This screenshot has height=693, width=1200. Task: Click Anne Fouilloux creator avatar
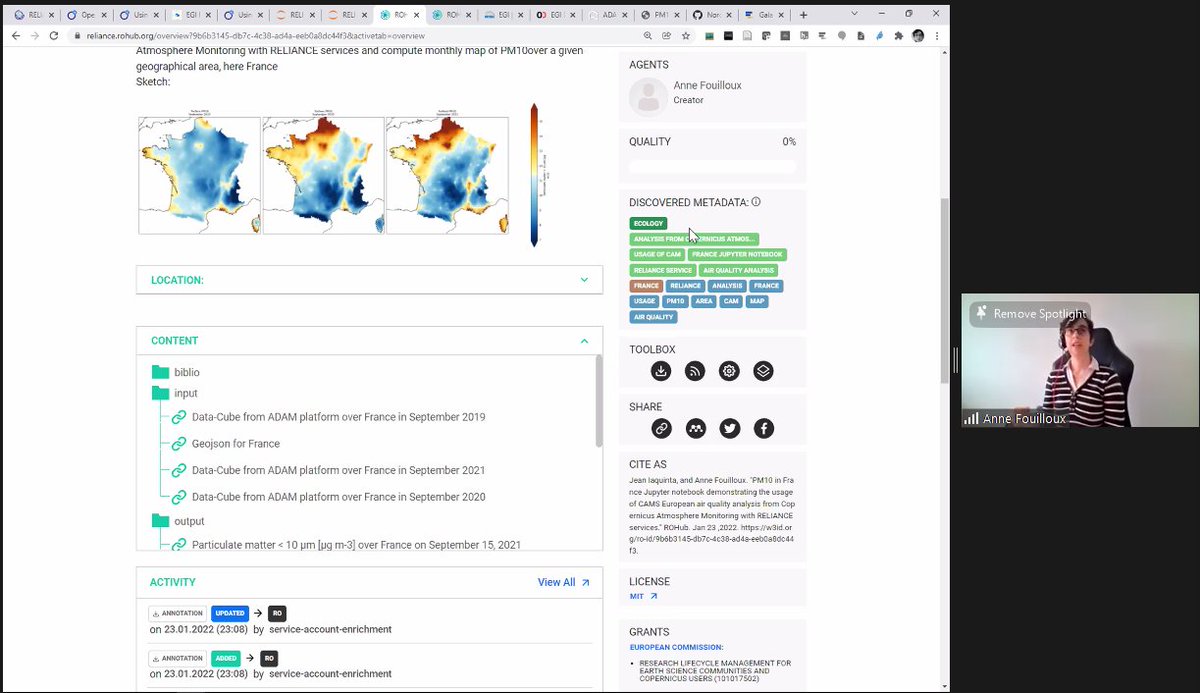[648, 96]
